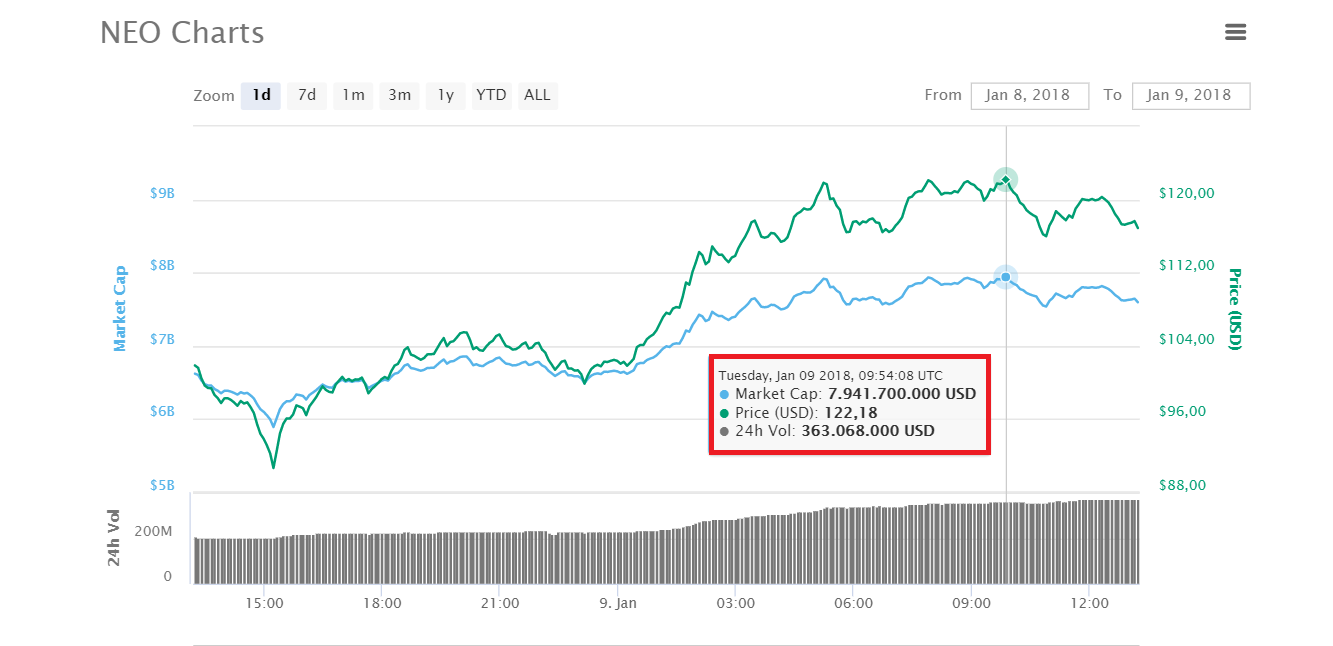Zoom chart to 1y

coord(445,95)
